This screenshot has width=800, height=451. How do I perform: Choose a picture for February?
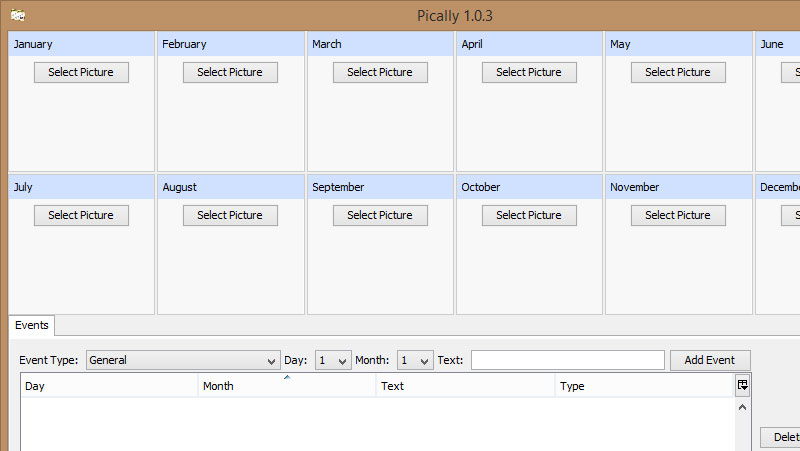(x=230, y=72)
